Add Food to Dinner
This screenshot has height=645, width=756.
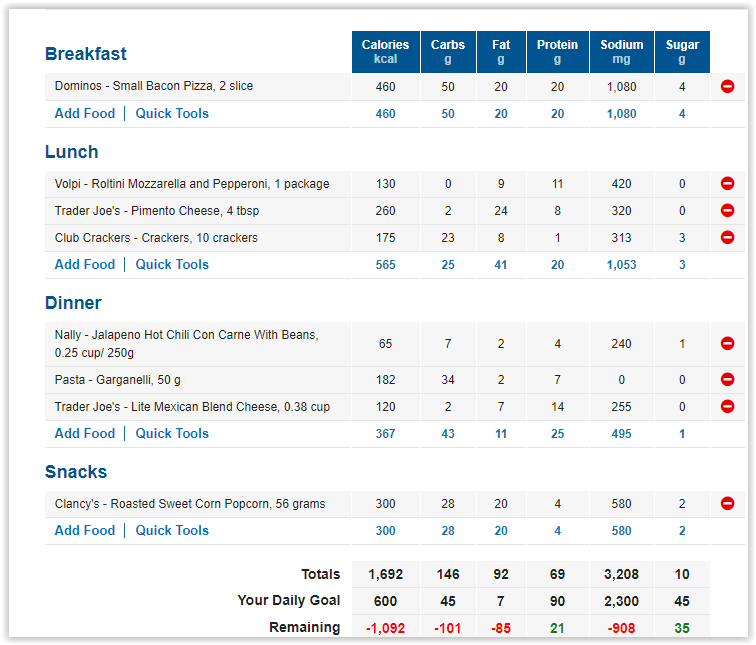85,434
